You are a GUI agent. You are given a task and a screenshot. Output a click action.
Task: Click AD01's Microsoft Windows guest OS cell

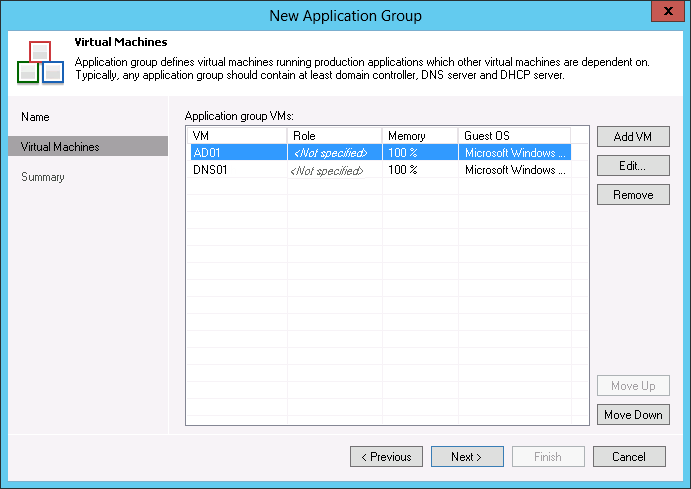515,152
